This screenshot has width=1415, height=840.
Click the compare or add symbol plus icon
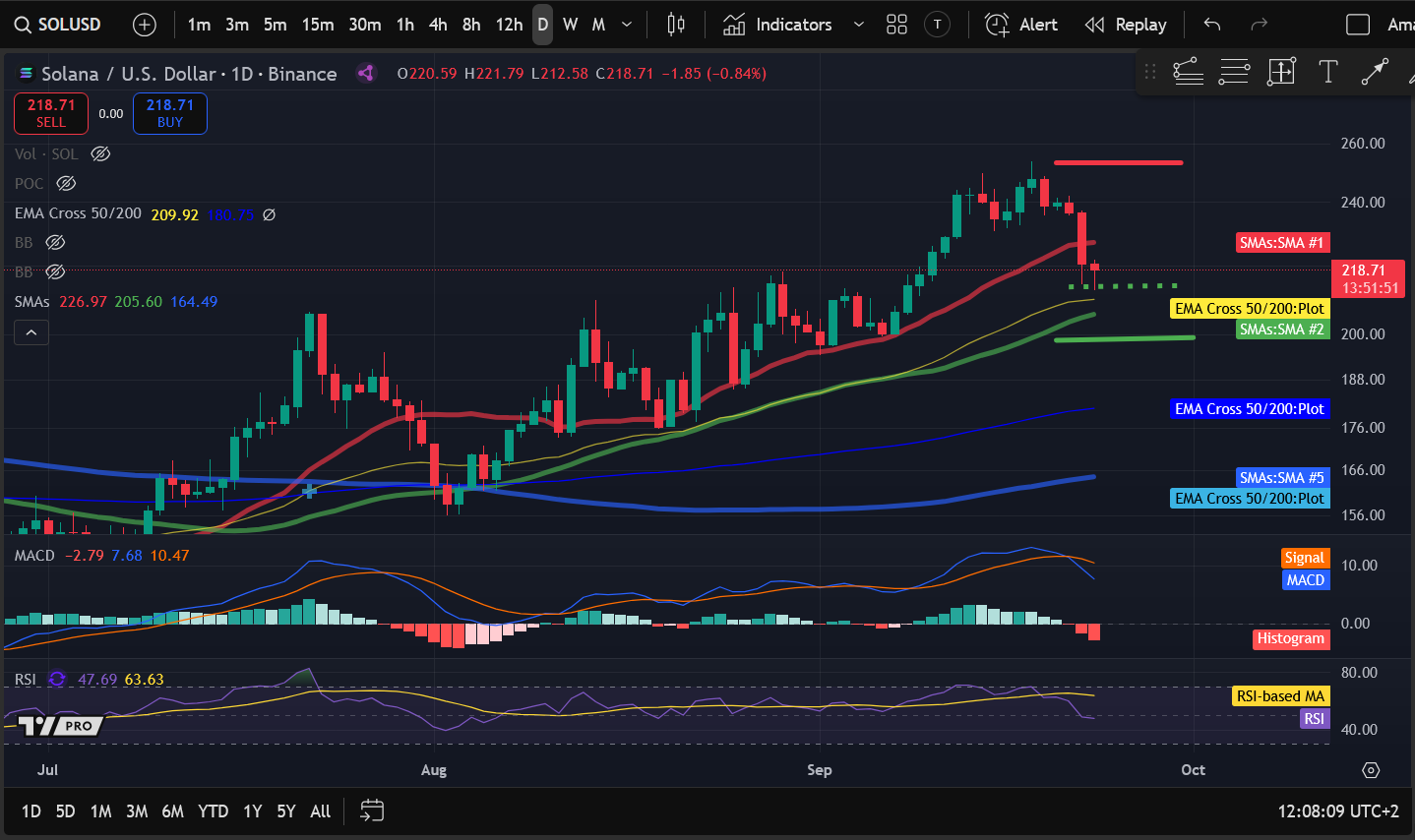145,25
